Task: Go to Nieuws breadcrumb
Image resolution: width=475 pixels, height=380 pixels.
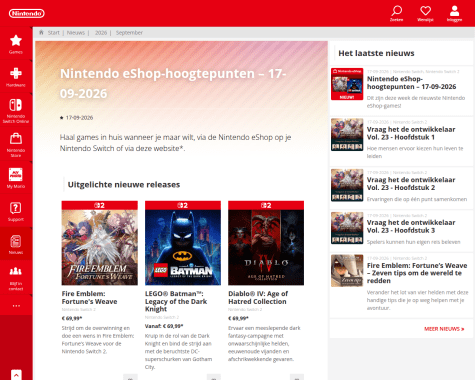Action: pyautogui.click(x=76, y=33)
